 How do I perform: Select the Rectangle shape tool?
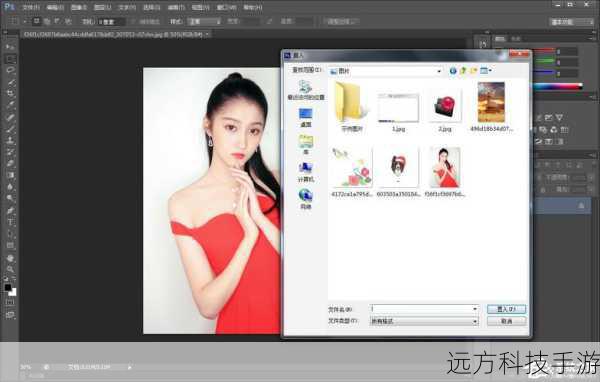(x=10, y=245)
